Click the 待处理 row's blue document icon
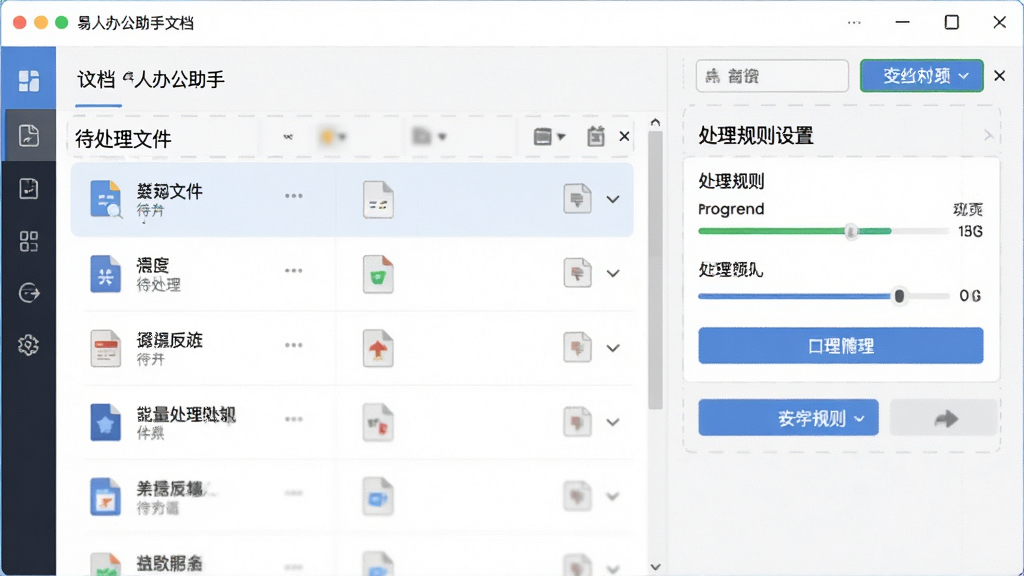Screen dimensions: 1024x576 point(105,274)
